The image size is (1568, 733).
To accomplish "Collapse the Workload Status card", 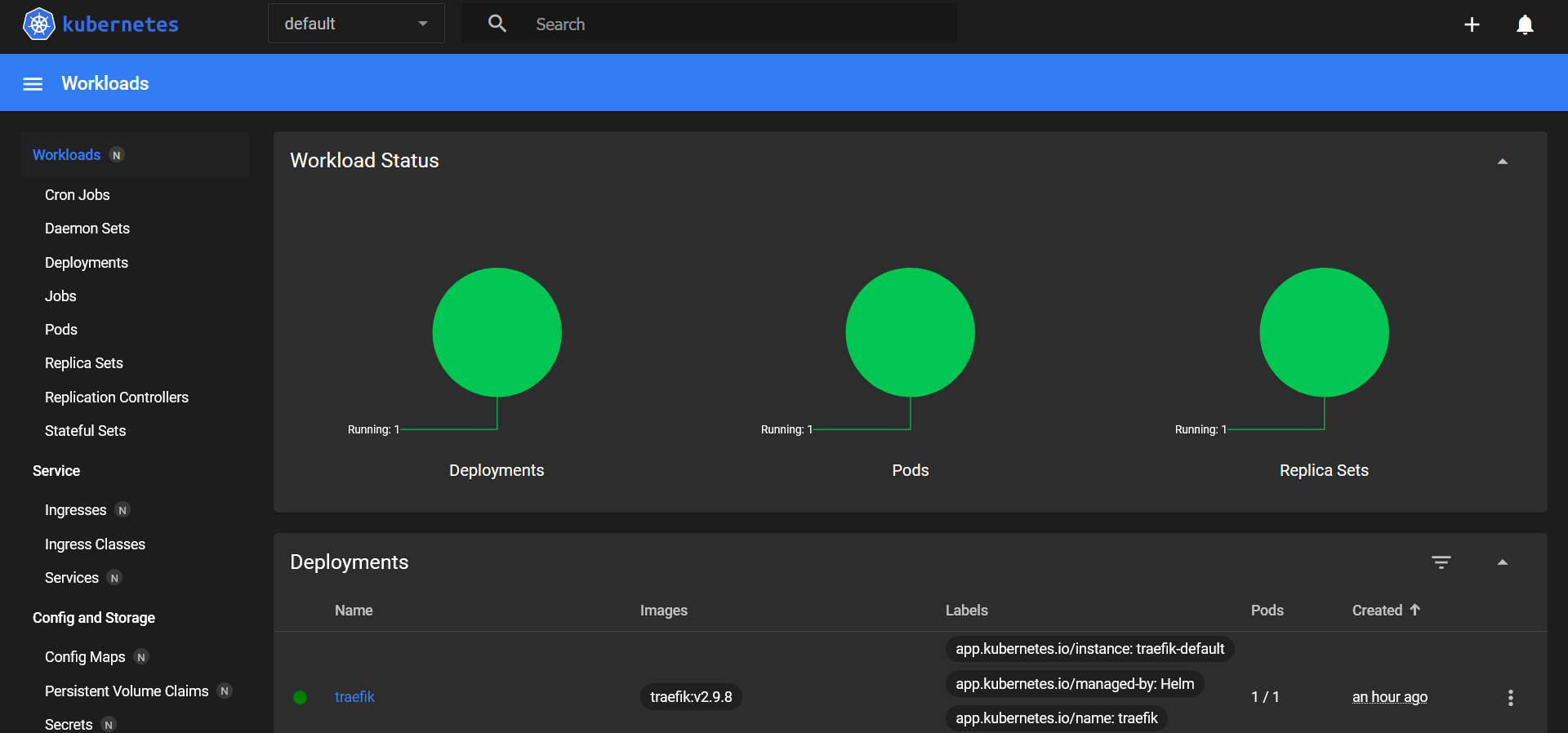I will (1503, 162).
